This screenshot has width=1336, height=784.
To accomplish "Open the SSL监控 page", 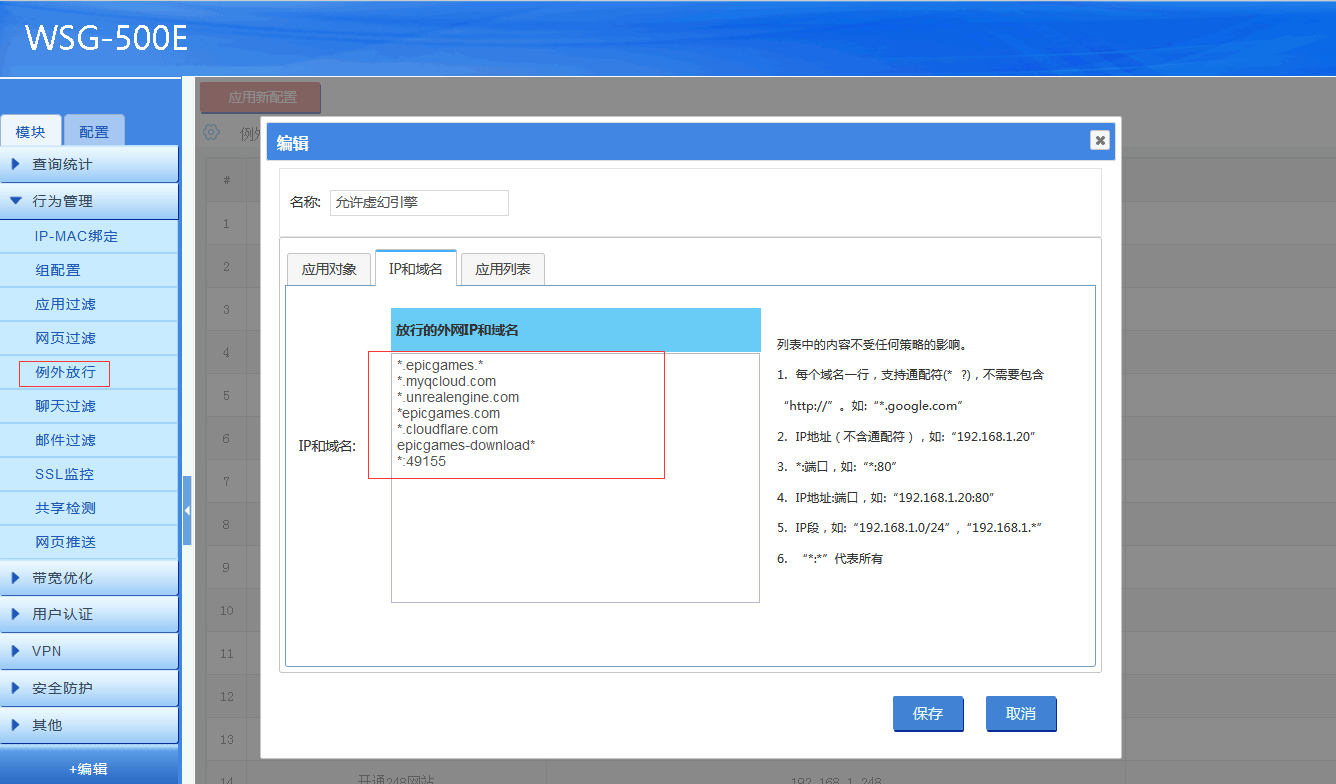I will [64, 474].
